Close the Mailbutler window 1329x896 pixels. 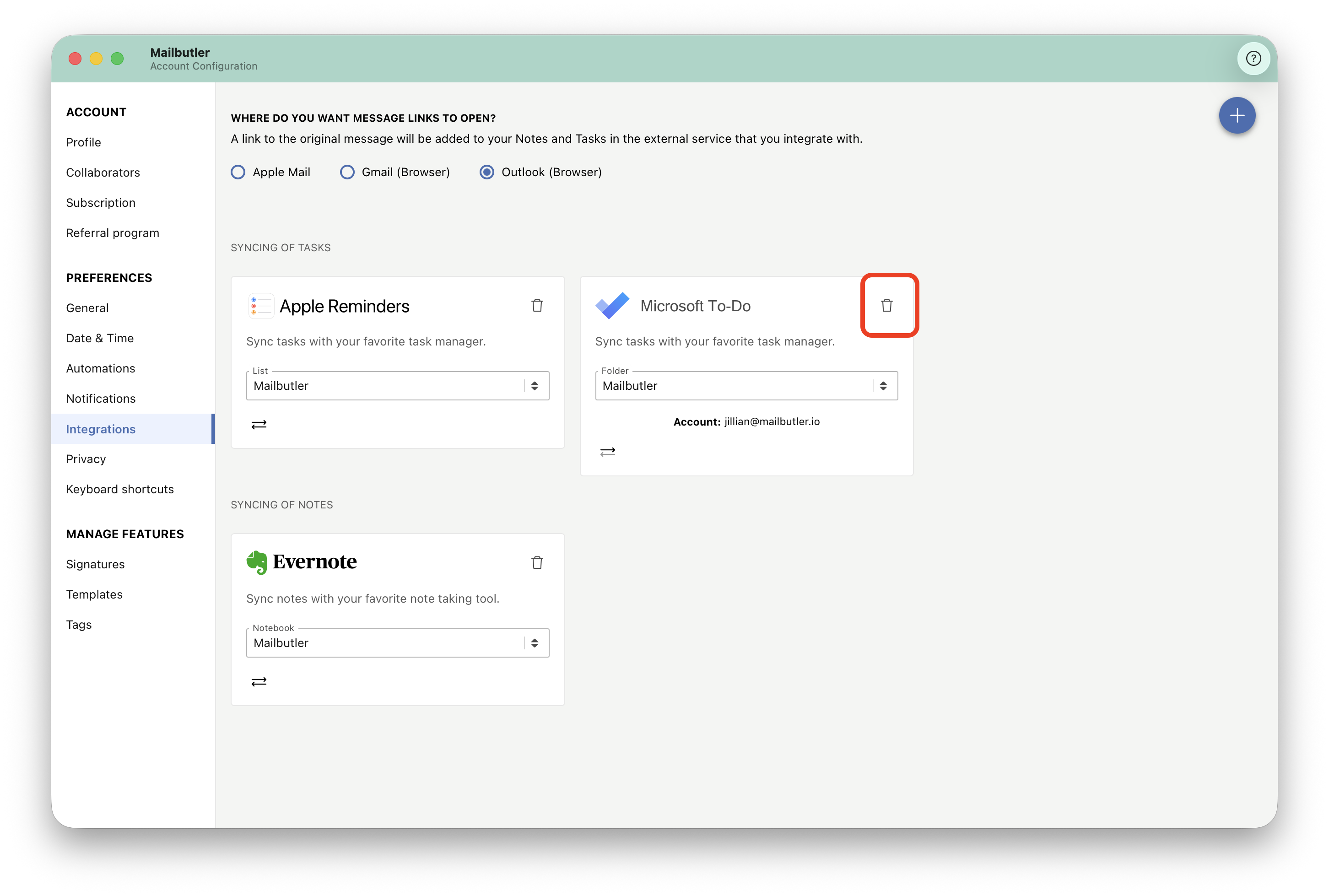point(75,58)
